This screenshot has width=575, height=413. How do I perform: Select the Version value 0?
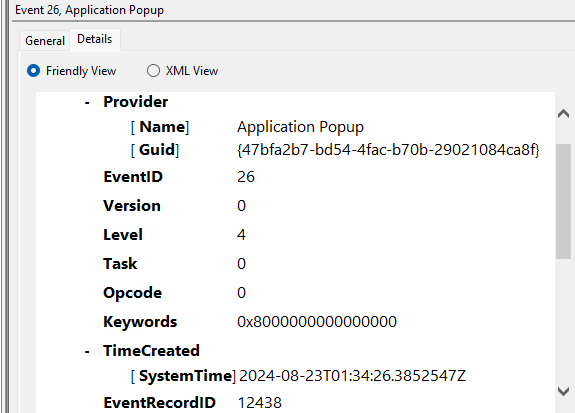[x=241, y=206]
